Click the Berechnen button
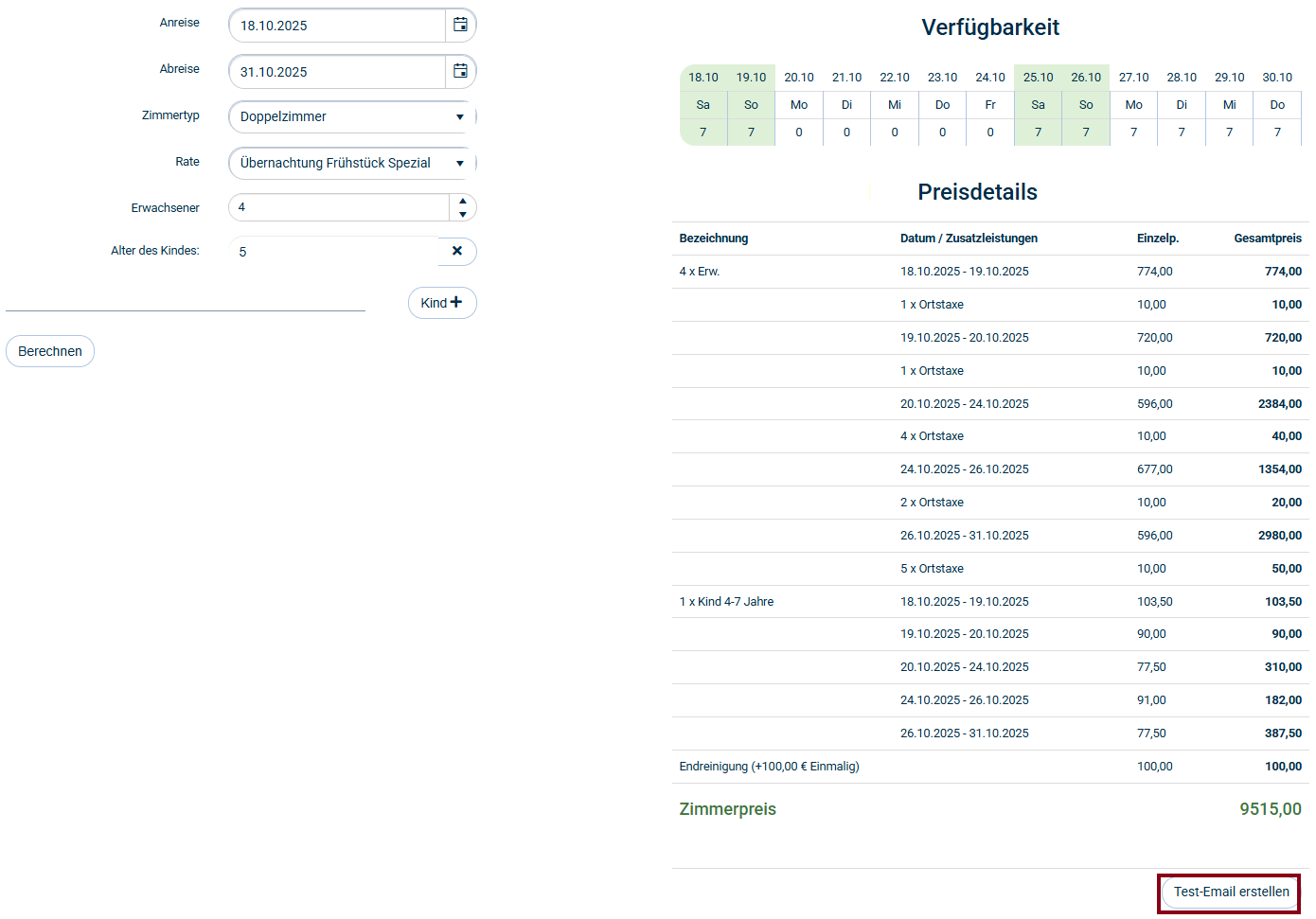1316x919 pixels. [49, 350]
